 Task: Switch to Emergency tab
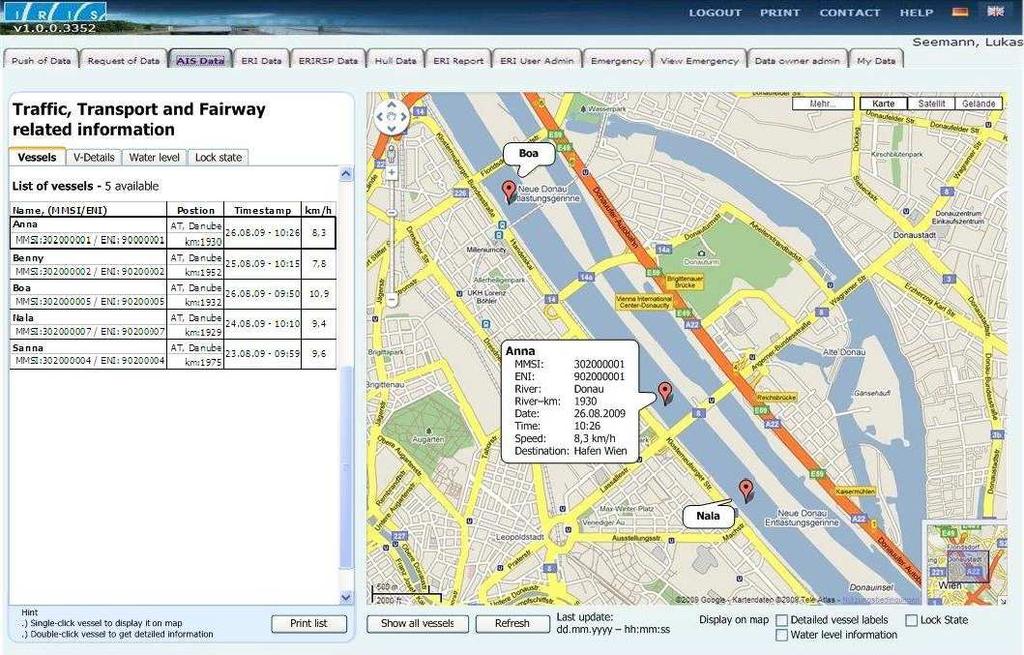coord(617,60)
